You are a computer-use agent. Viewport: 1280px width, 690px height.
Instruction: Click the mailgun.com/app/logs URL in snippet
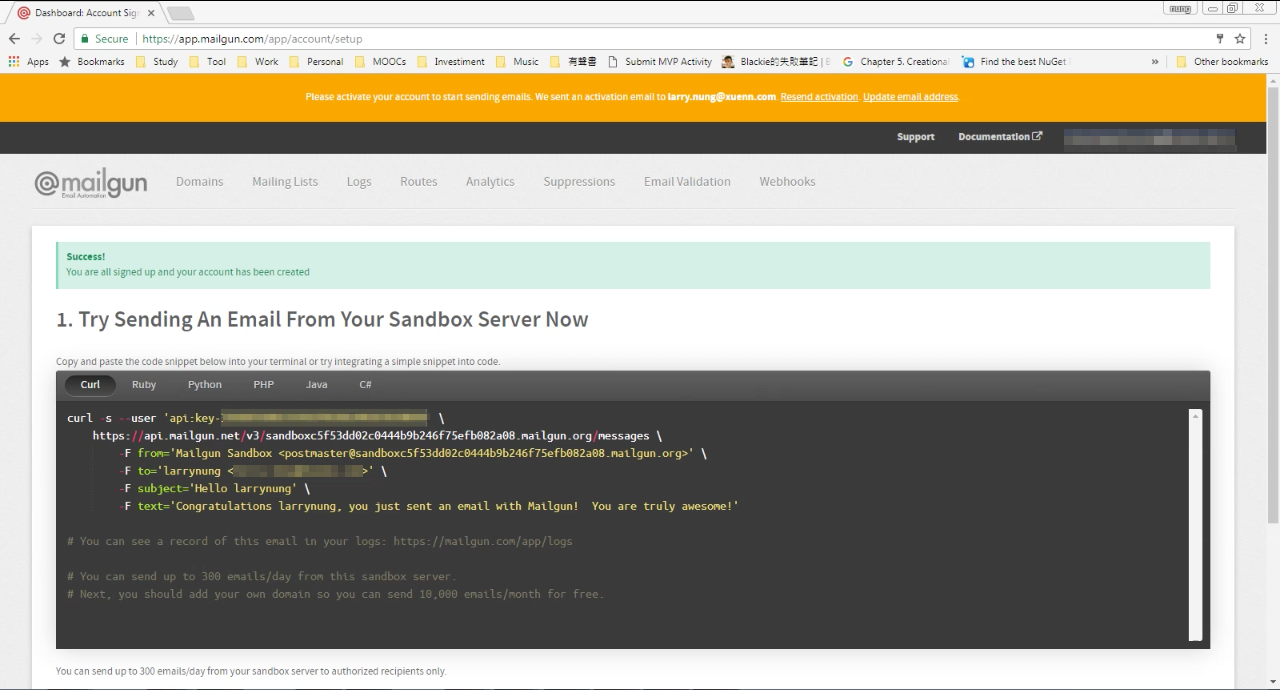pyautogui.click(x=483, y=542)
